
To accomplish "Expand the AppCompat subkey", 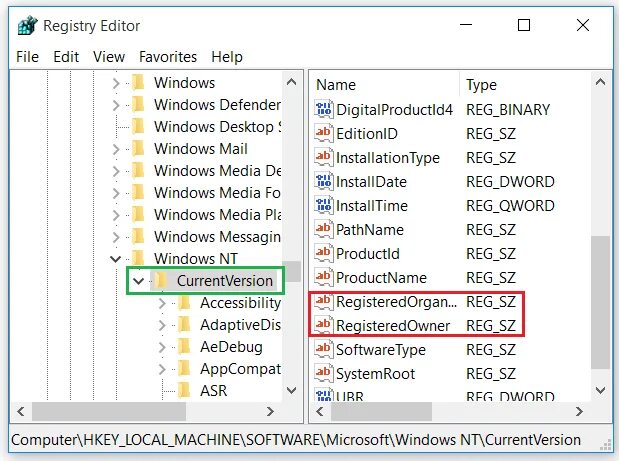I will tap(162, 369).
